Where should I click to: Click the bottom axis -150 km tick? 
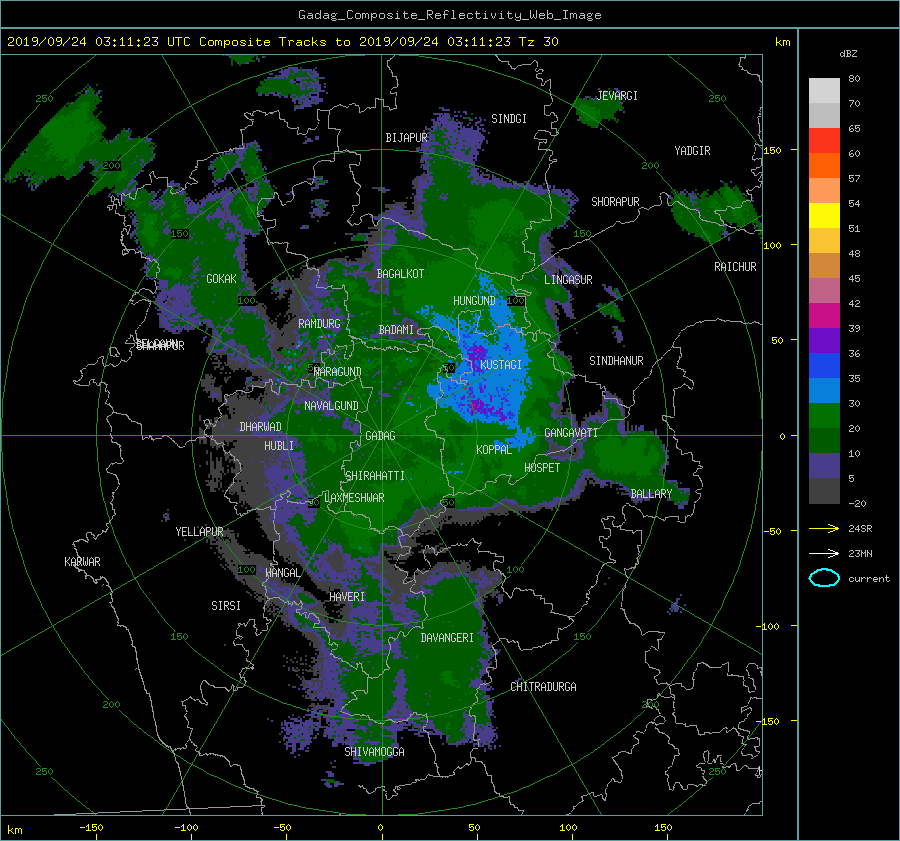91,828
